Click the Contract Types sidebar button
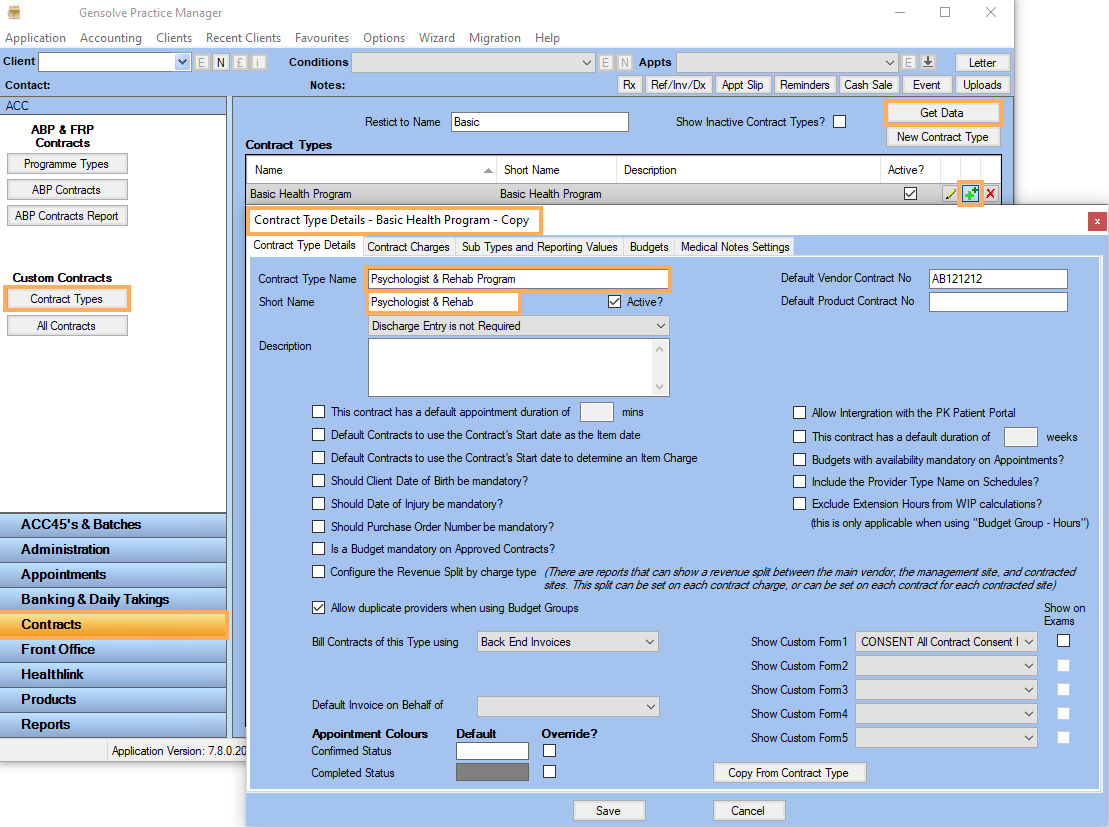 tap(66, 299)
